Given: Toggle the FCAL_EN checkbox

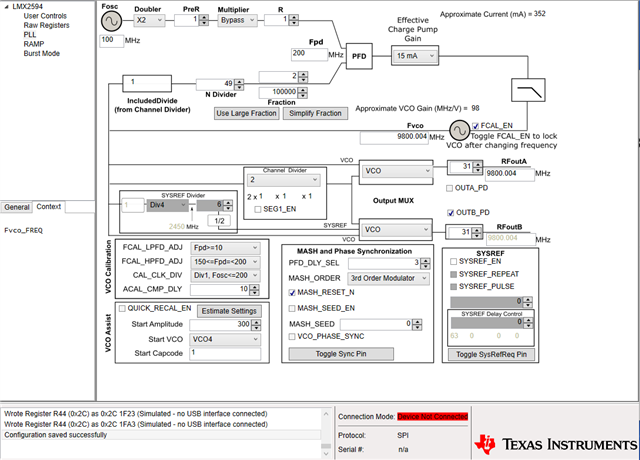Looking at the screenshot, I should pos(476,126).
